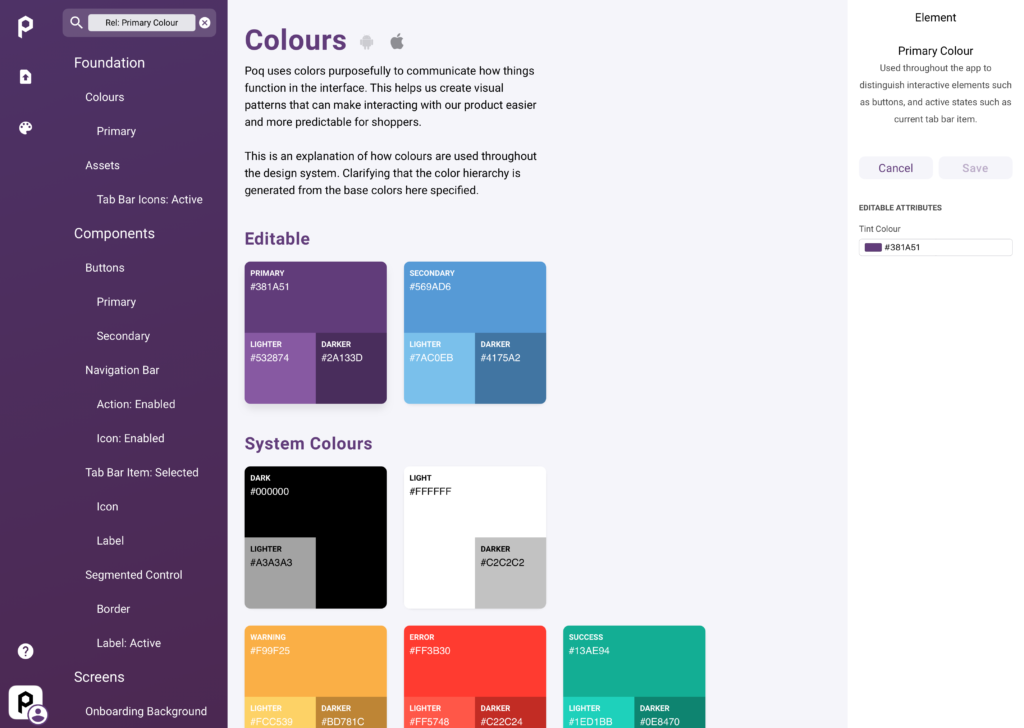
Task: Click the EDITABLE ATTRIBUTES label
Action: 900,208
